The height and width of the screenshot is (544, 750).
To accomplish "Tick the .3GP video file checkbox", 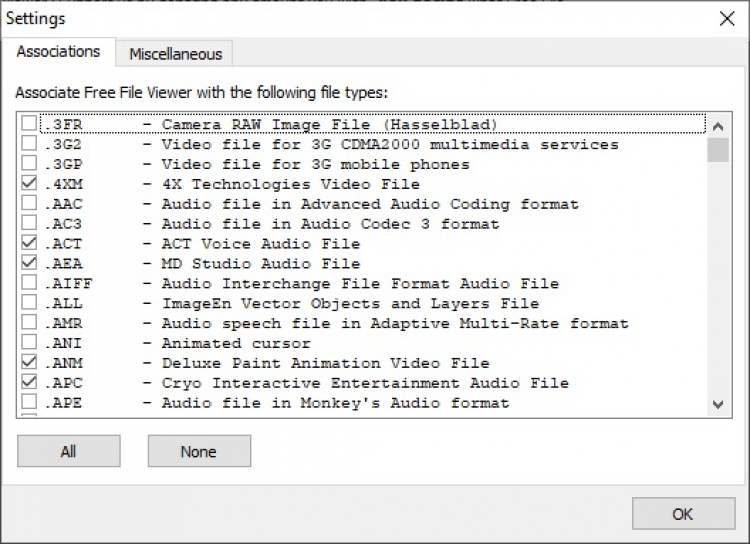I will [29, 164].
